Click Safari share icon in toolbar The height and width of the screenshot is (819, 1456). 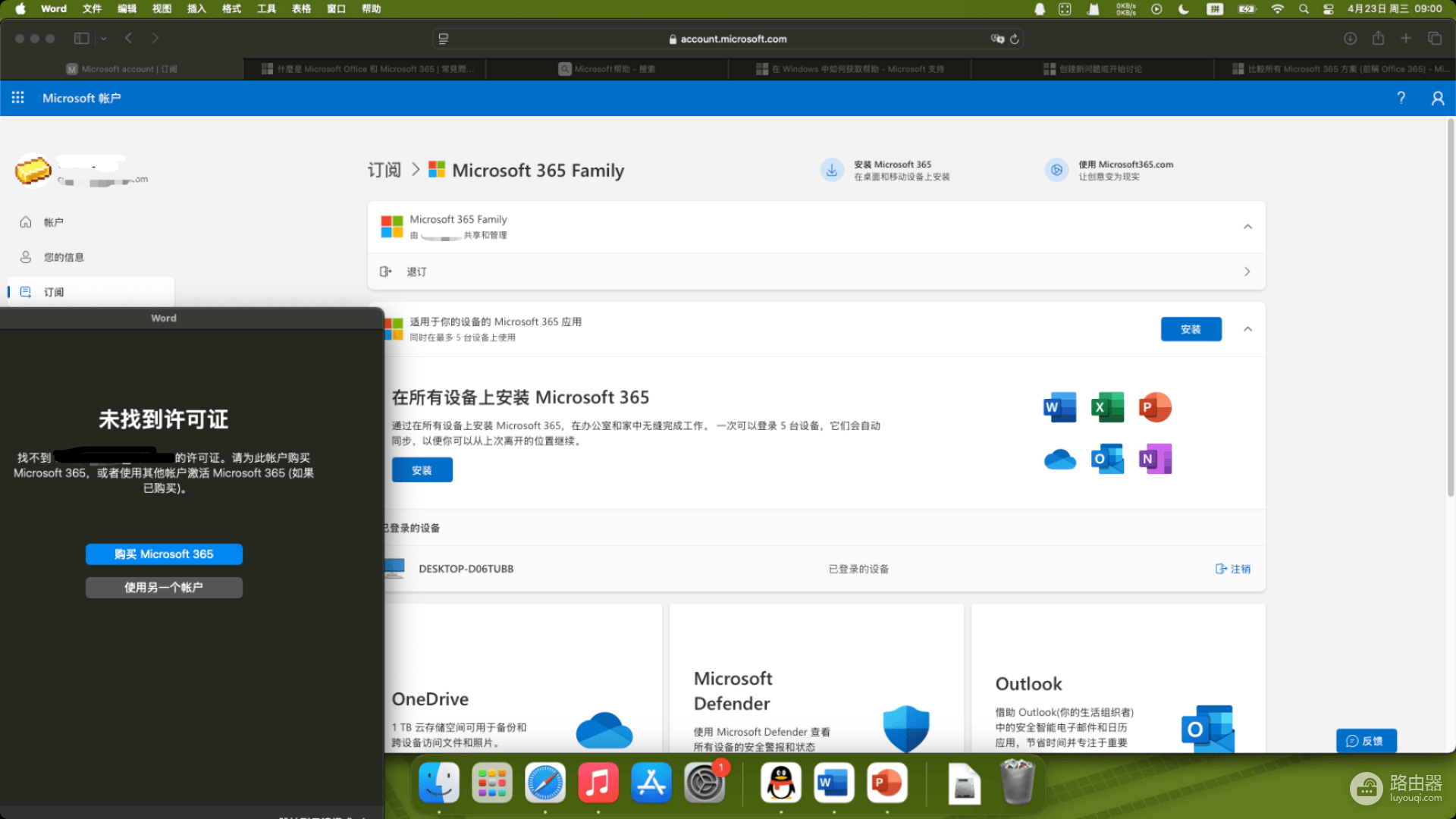tap(1378, 38)
